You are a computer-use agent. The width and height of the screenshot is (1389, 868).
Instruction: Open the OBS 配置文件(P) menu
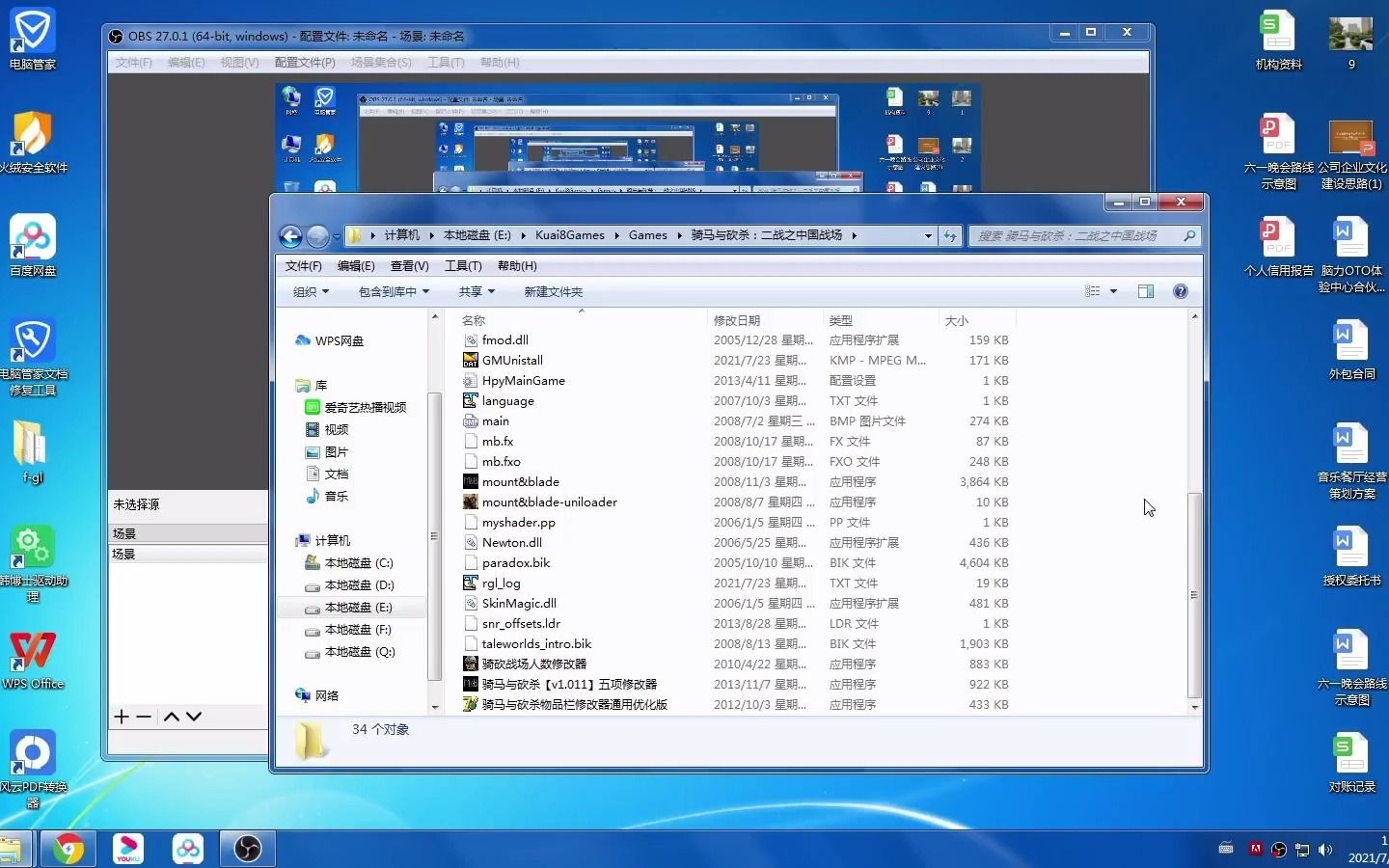(x=305, y=63)
